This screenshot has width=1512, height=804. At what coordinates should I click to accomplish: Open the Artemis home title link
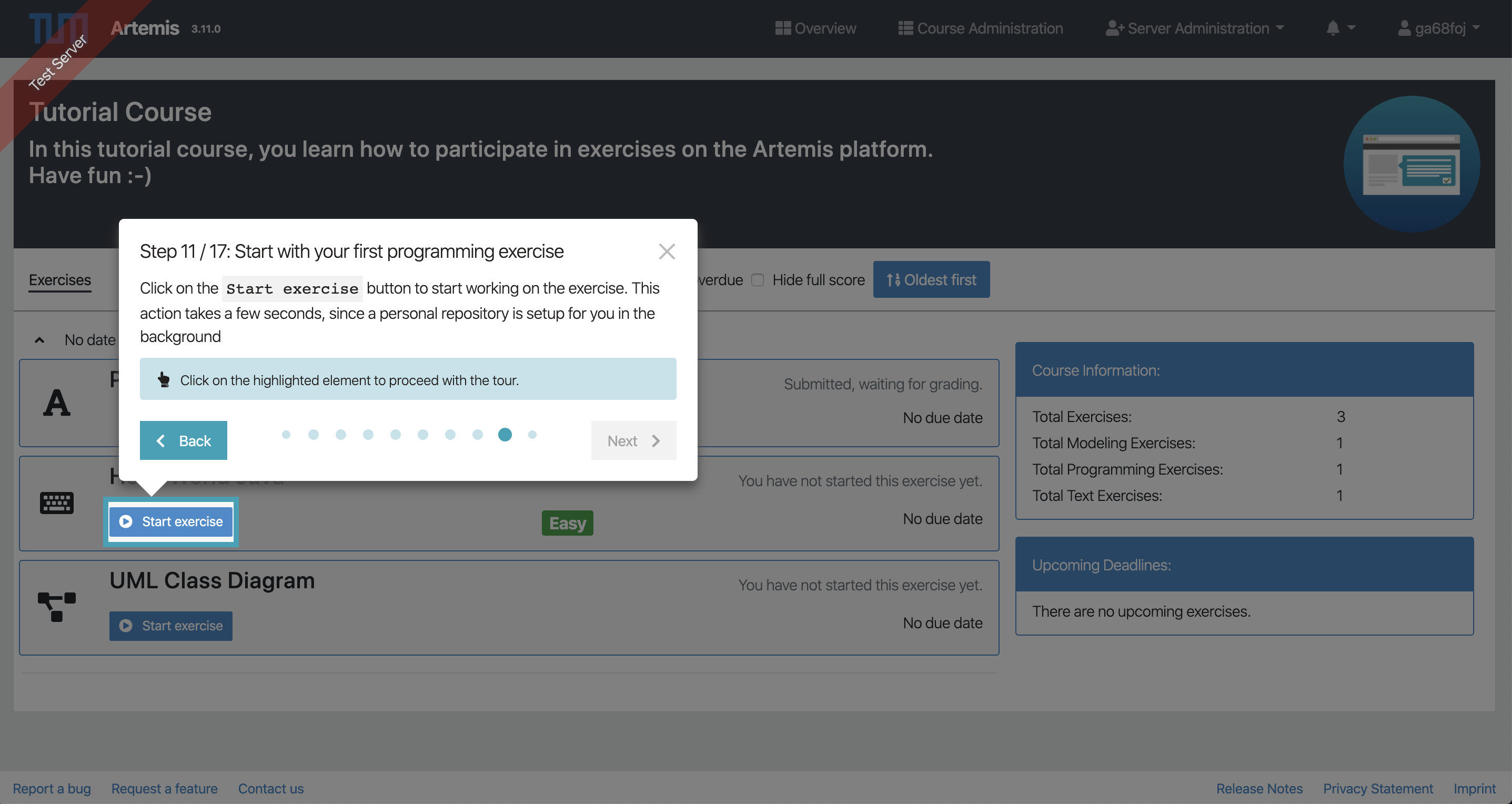(144, 28)
